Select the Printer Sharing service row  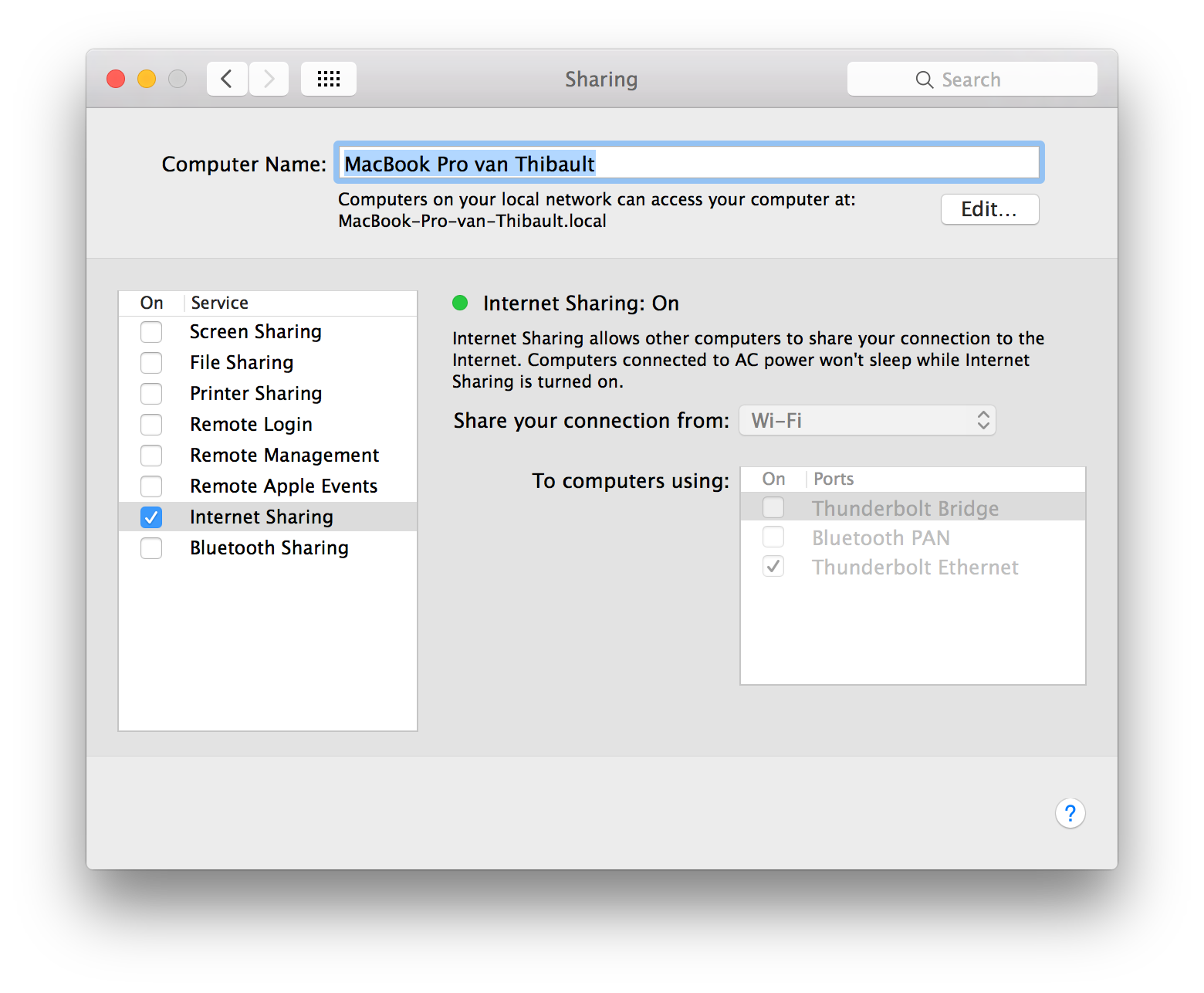coord(268,394)
